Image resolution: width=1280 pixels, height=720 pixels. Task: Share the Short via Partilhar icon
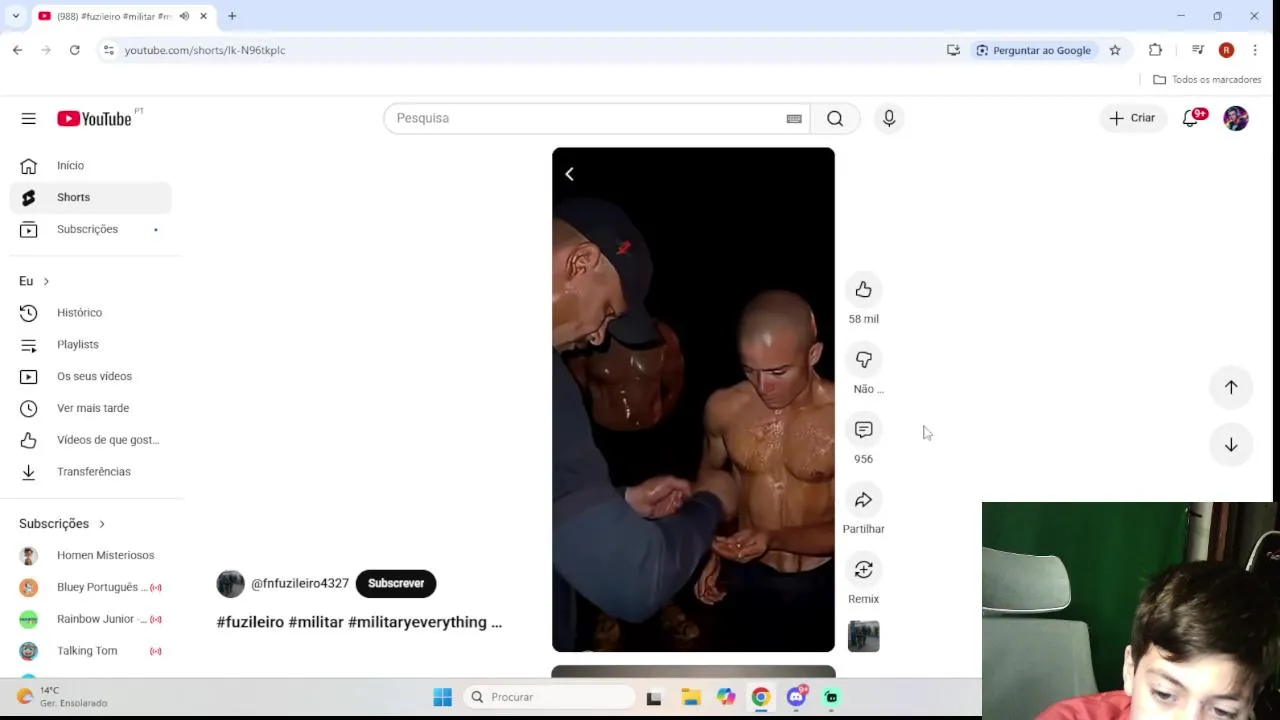(863, 500)
